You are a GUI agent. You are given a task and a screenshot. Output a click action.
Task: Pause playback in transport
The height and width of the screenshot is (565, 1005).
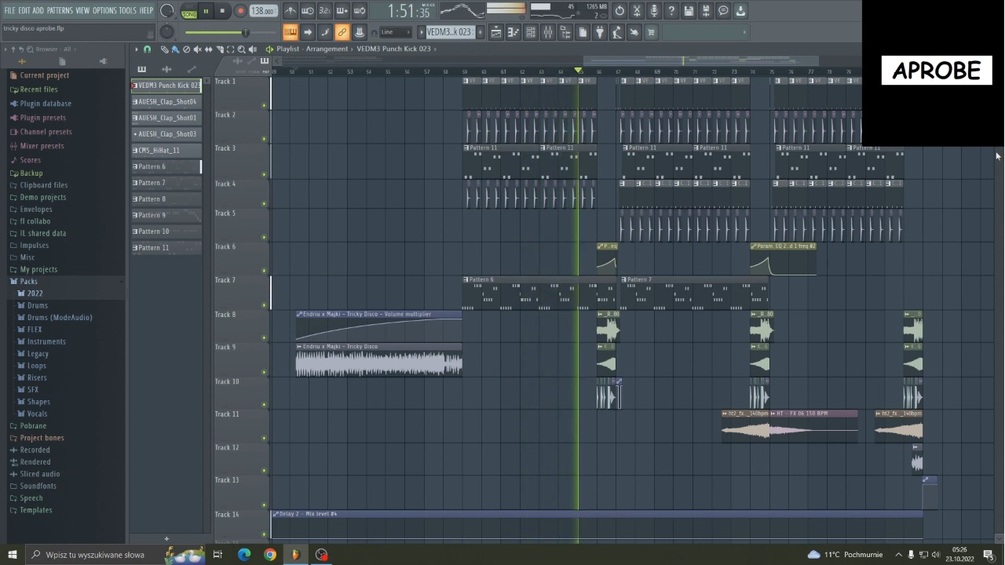click(206, 11)
